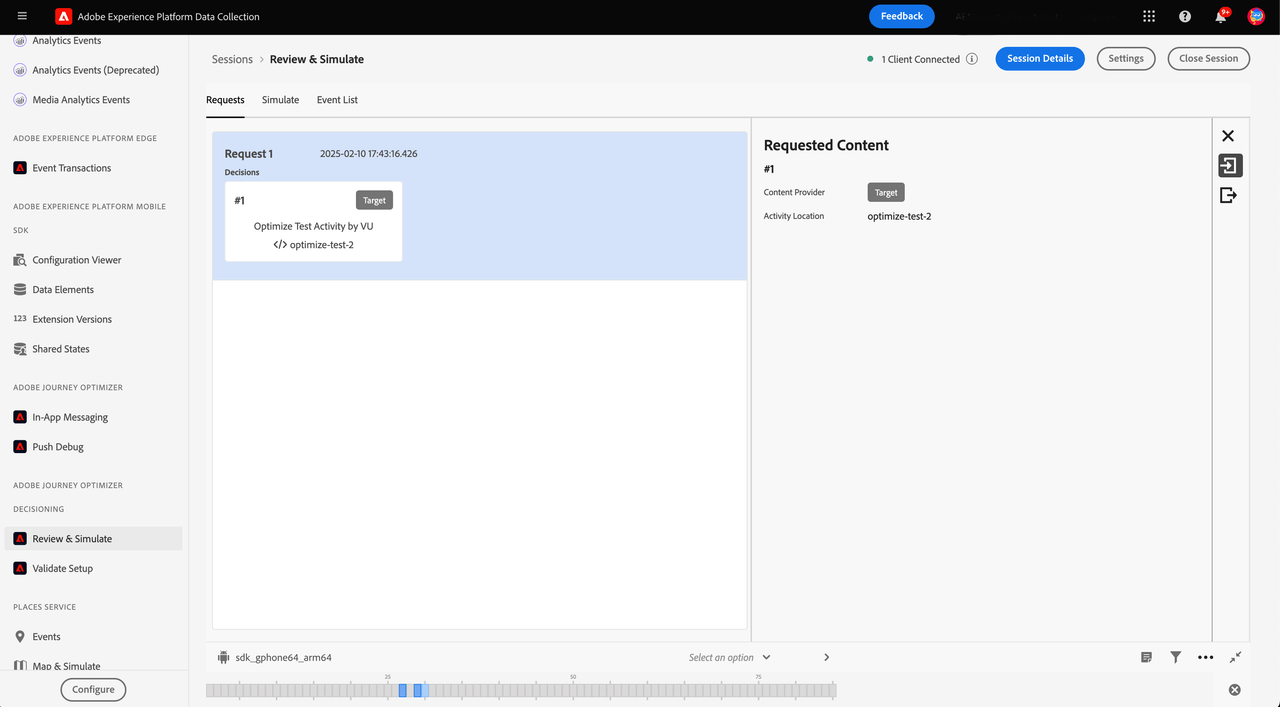
Task: Click the sdk_gphone64_arm64 device name
Action: (x=283, y=657)
